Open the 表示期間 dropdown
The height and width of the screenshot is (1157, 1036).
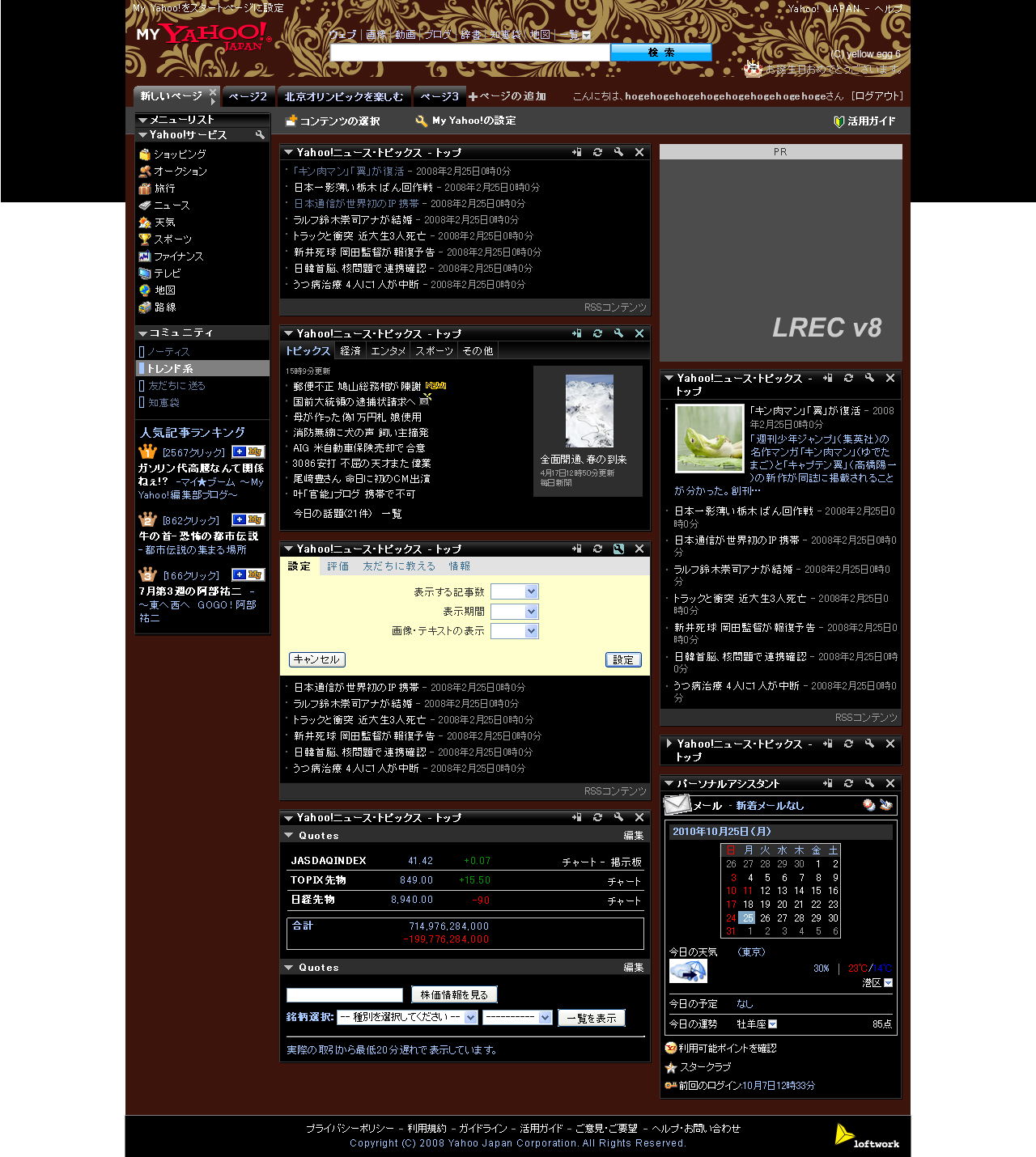pyautogui.click(x=515, y=611)
